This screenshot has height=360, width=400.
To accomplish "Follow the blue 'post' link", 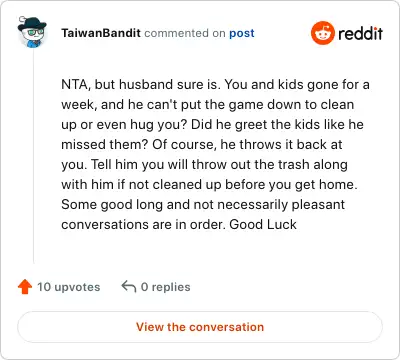I will [x=242, y=33].
